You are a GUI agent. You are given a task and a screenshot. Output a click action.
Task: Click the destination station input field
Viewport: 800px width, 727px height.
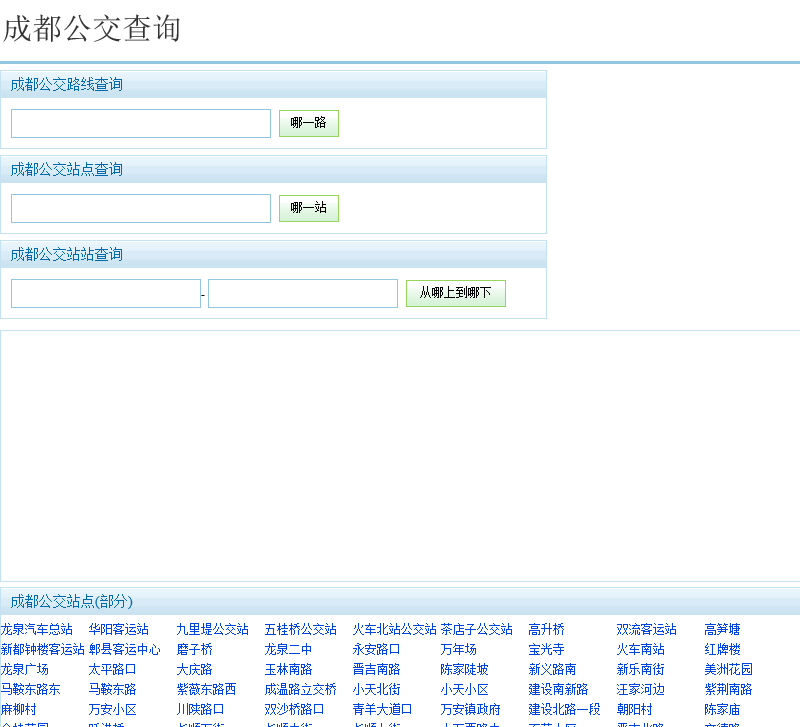click(303, 293)
